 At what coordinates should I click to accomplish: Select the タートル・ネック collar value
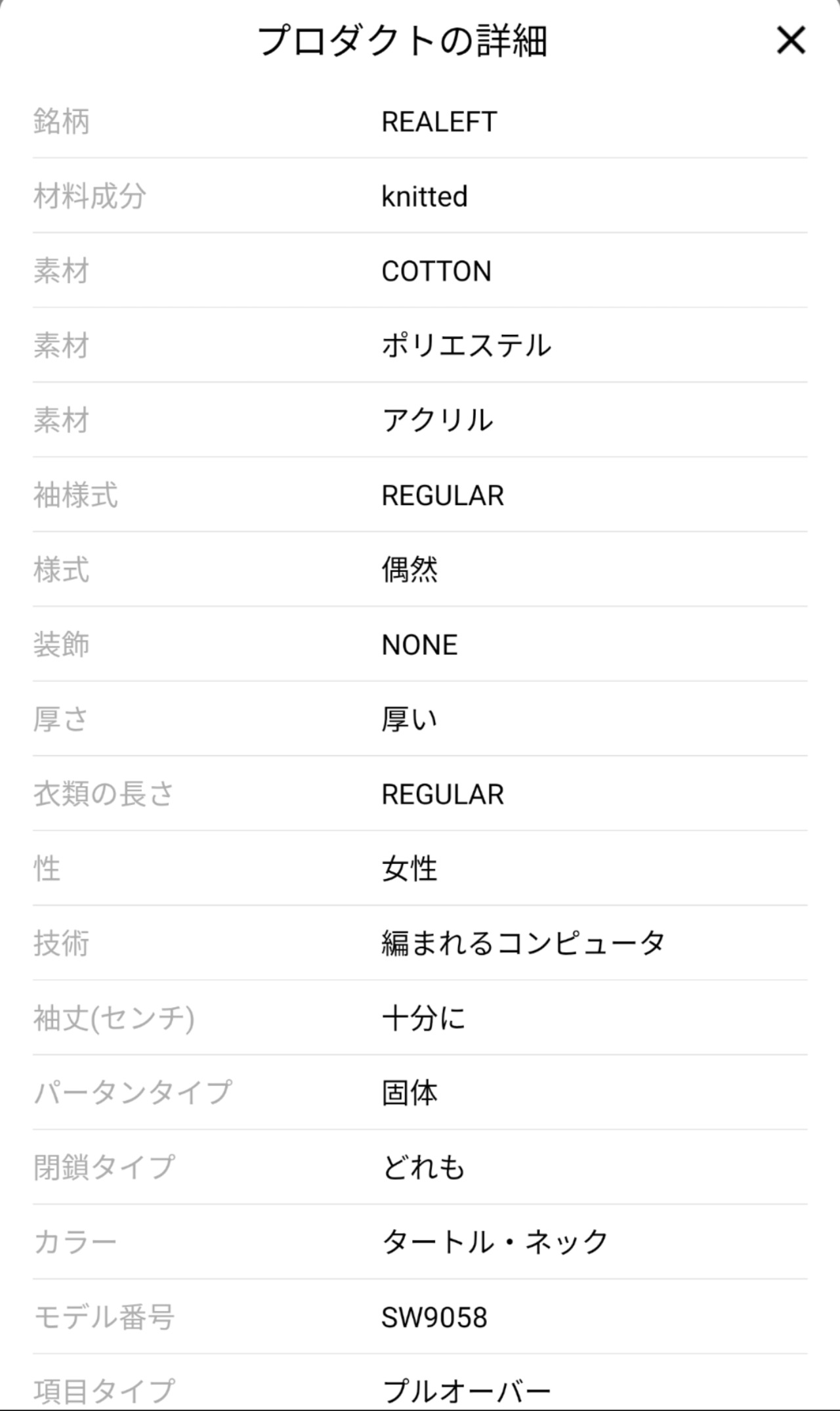pyautogui.click(x=495, y=1243)
